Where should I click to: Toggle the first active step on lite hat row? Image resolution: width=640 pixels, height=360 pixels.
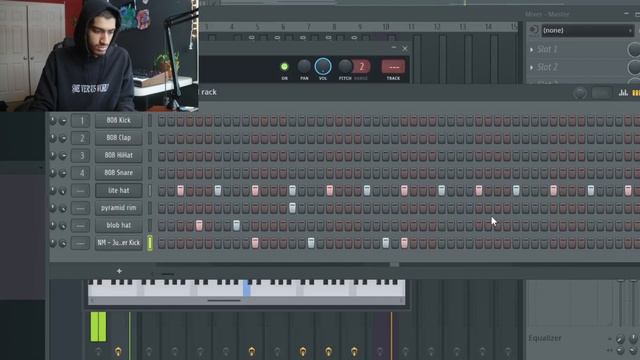(180, 190)
